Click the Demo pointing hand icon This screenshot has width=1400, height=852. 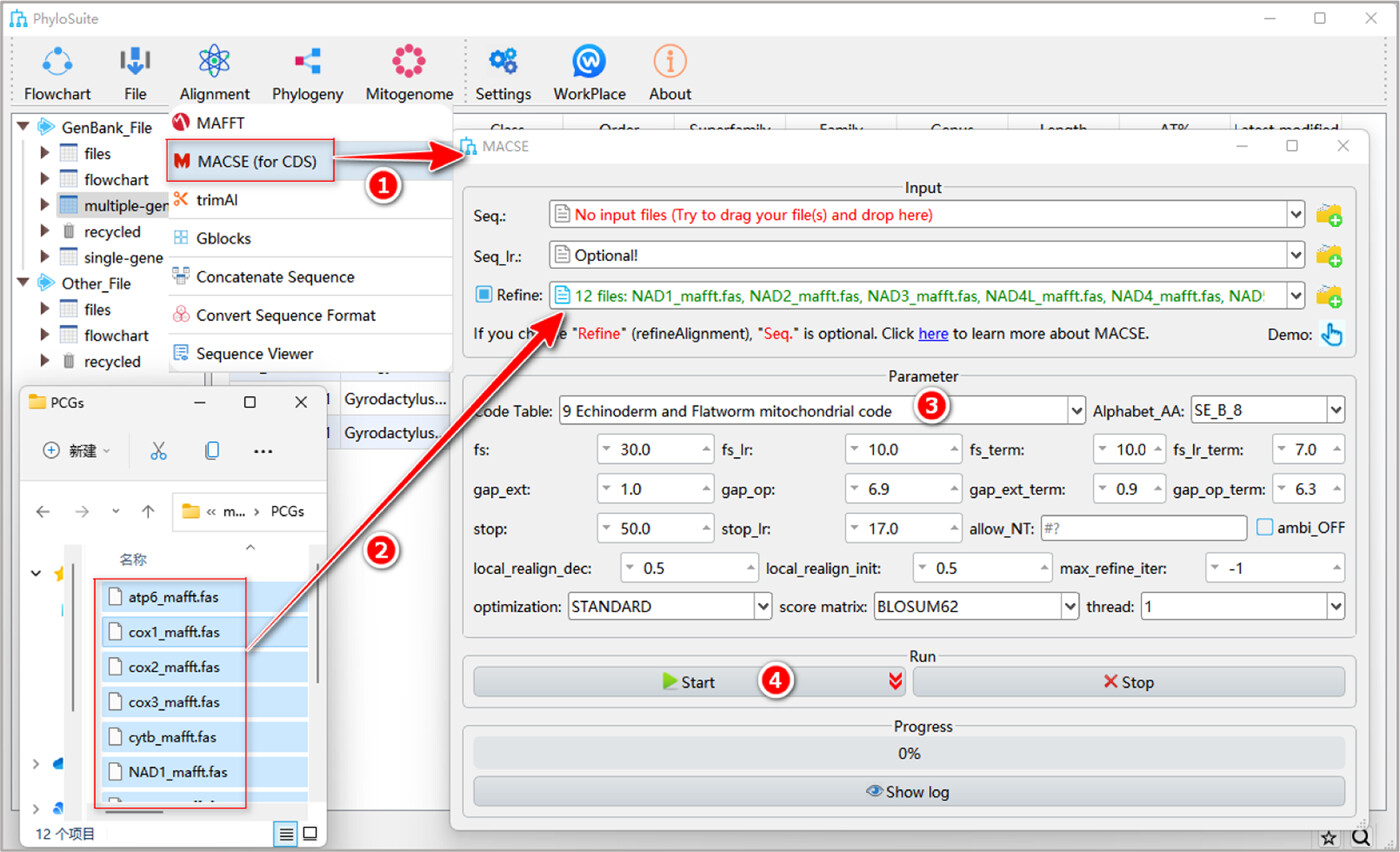coord(1331,334)
